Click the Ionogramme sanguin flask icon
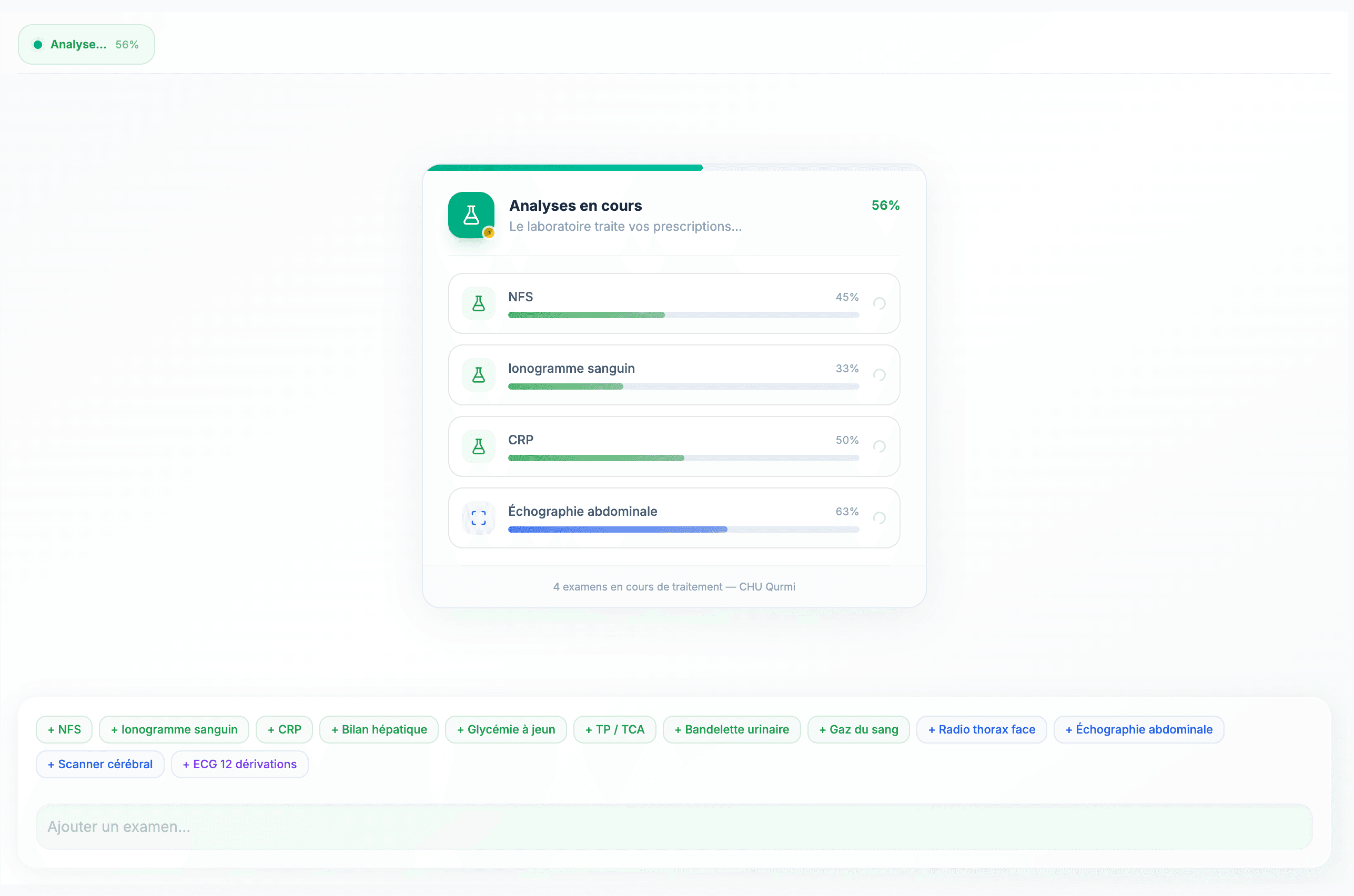 478,375
